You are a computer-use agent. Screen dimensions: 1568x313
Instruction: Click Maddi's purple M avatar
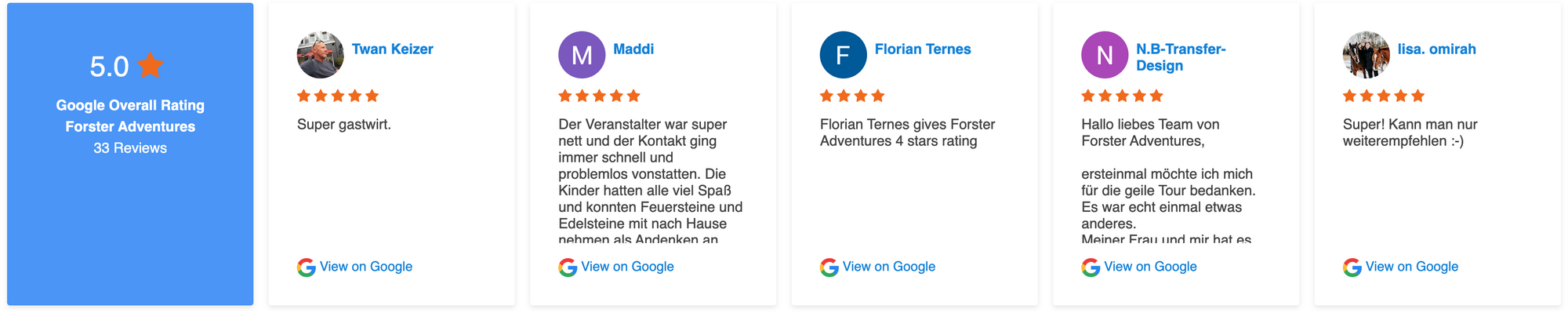point(582,55)
